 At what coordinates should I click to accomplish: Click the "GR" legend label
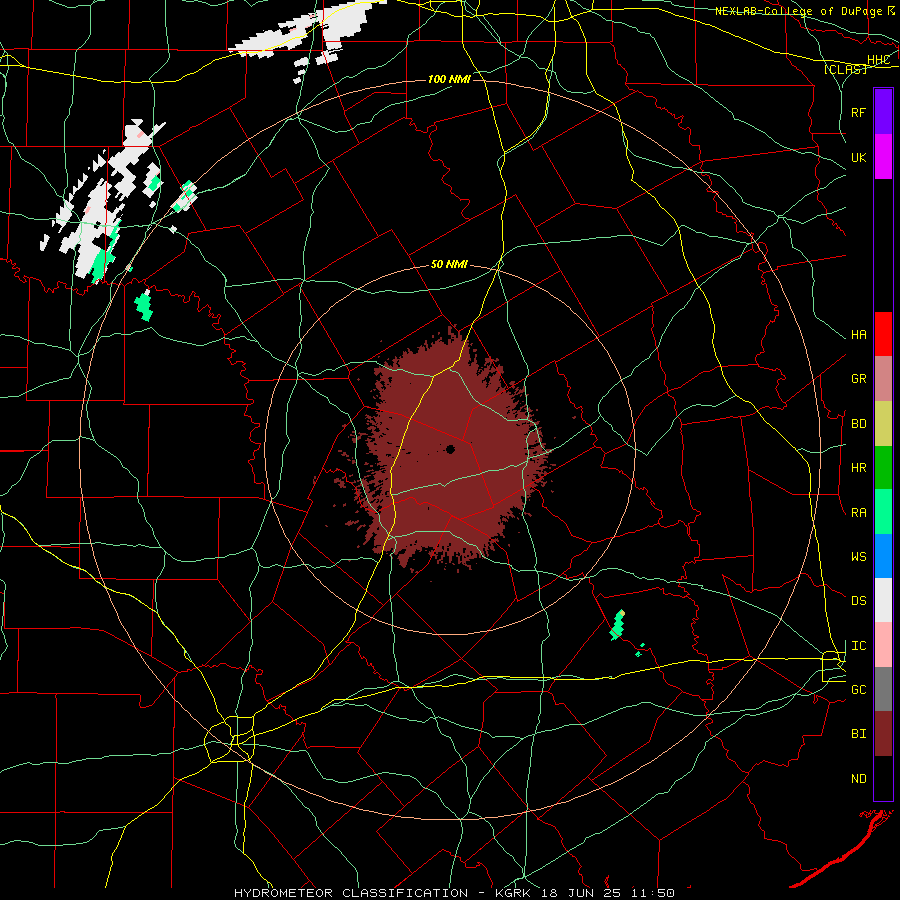[858, 379]
